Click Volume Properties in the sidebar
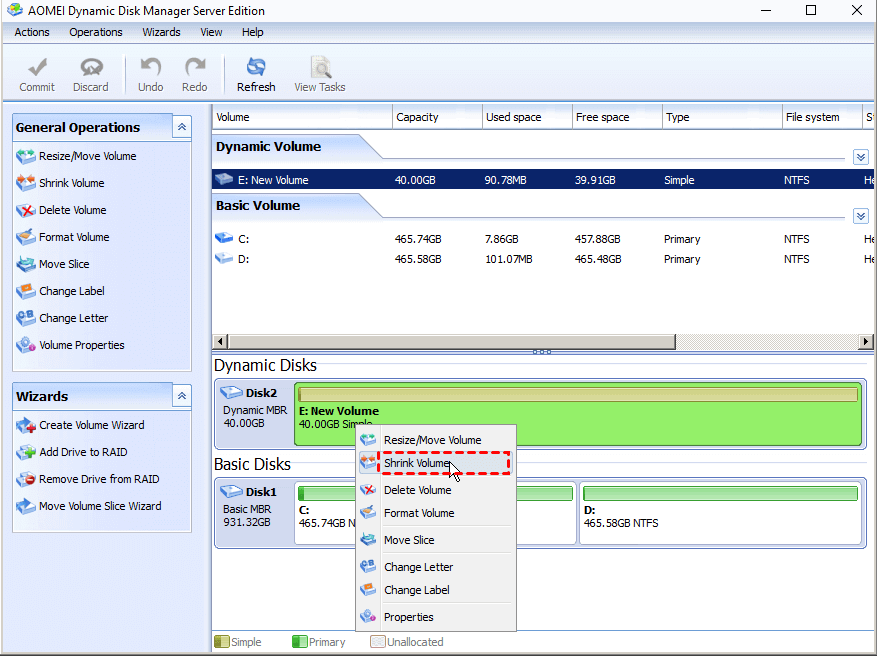This screenshot has width=877, height=656. pyautogui.click(x=82, y=345)
